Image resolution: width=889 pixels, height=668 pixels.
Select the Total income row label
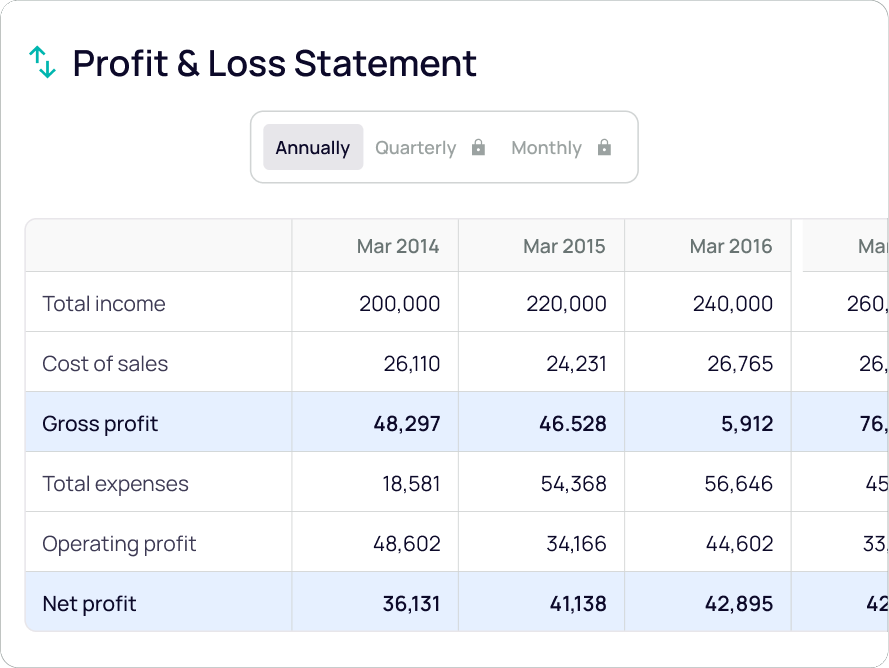pos(104,304)
